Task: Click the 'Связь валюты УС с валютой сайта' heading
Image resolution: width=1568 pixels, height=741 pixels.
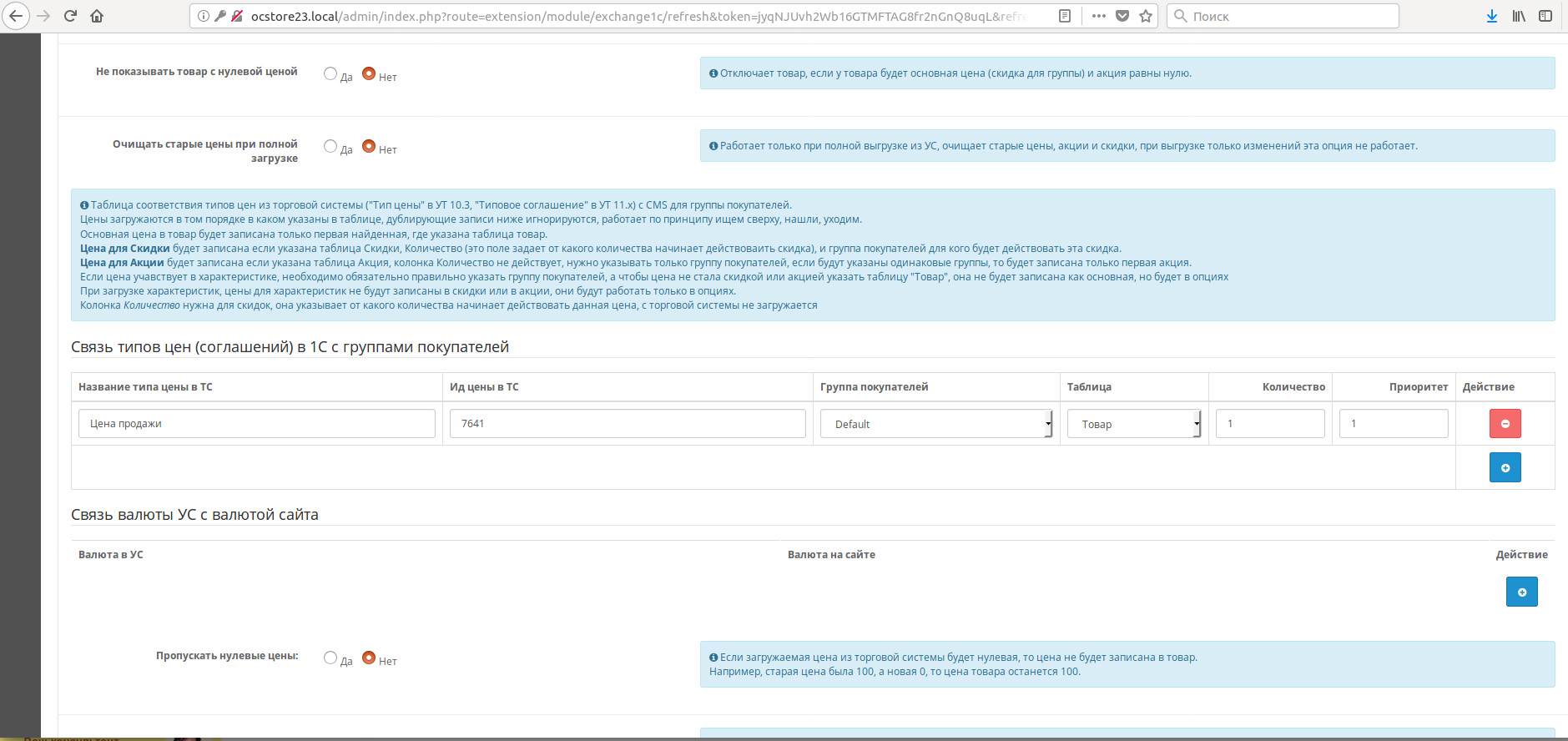Action: (x=194, y=515)
